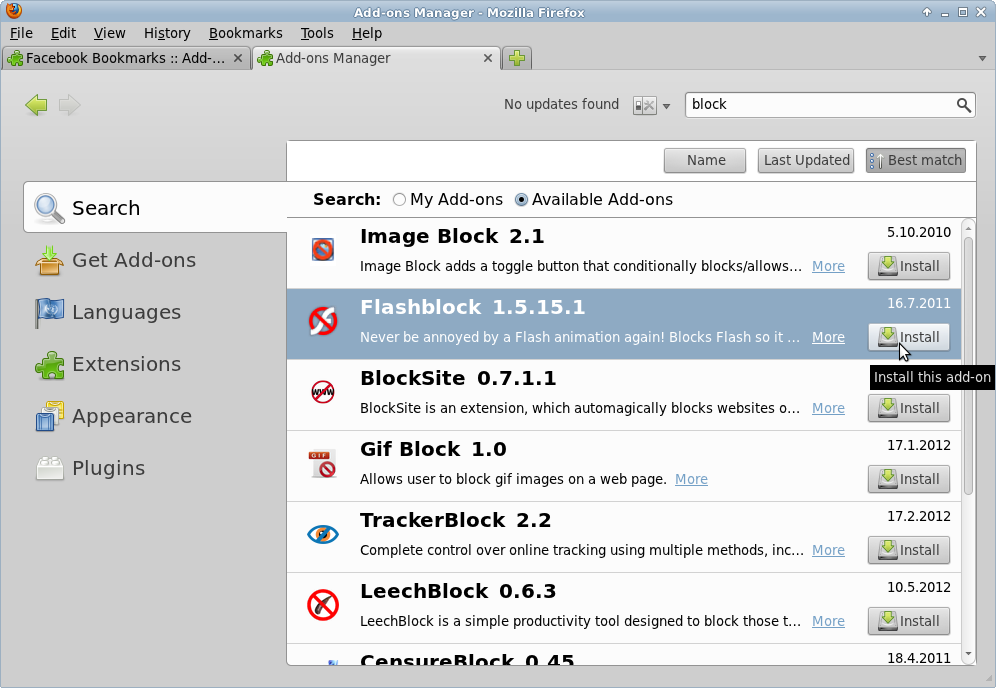Click the green back arrow
Viewport: 996px width, 688px height.
[36, 105]
